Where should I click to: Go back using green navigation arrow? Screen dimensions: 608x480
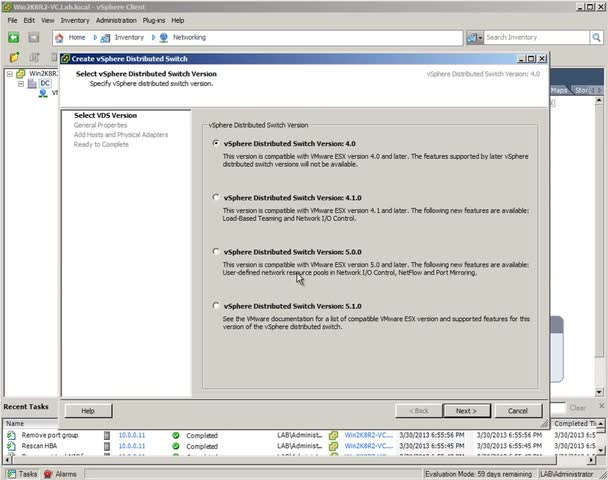tap(14, 37)
